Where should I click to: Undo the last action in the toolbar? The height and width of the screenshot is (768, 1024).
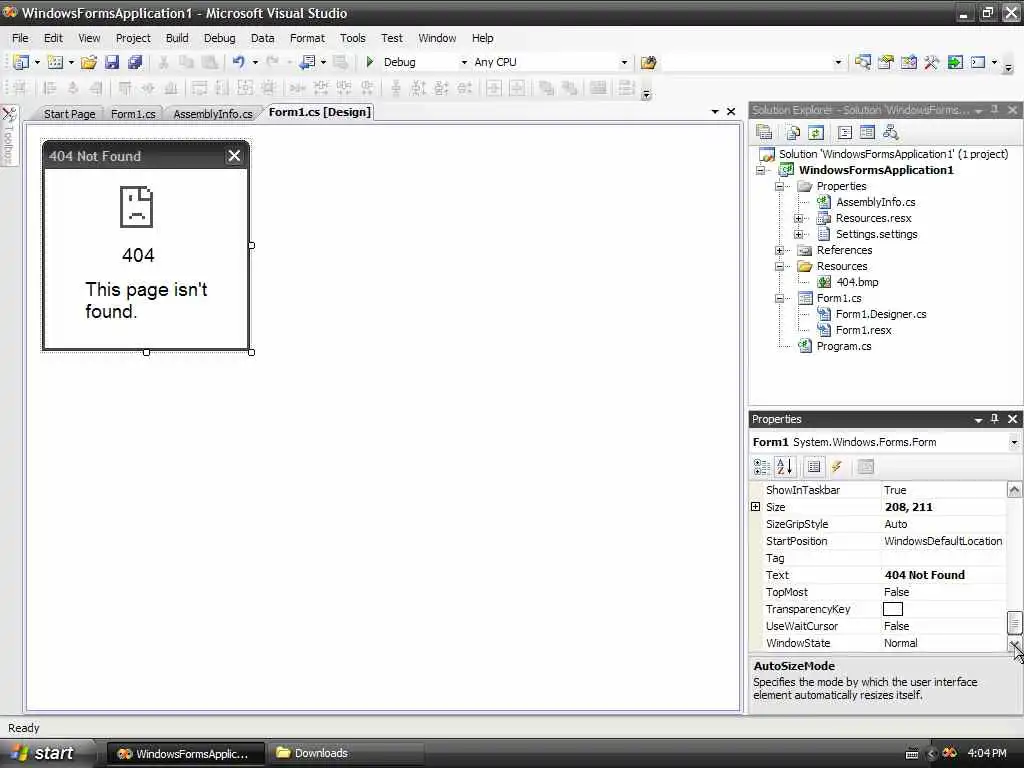[x=238, y=62]
